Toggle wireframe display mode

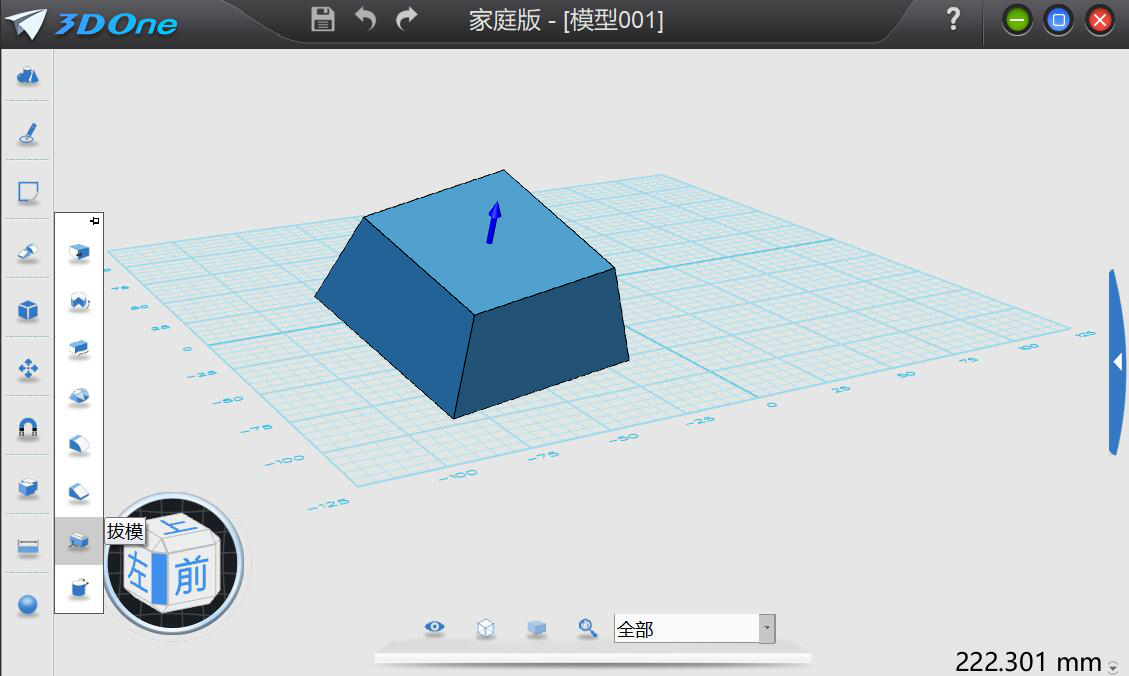point(486,627)
